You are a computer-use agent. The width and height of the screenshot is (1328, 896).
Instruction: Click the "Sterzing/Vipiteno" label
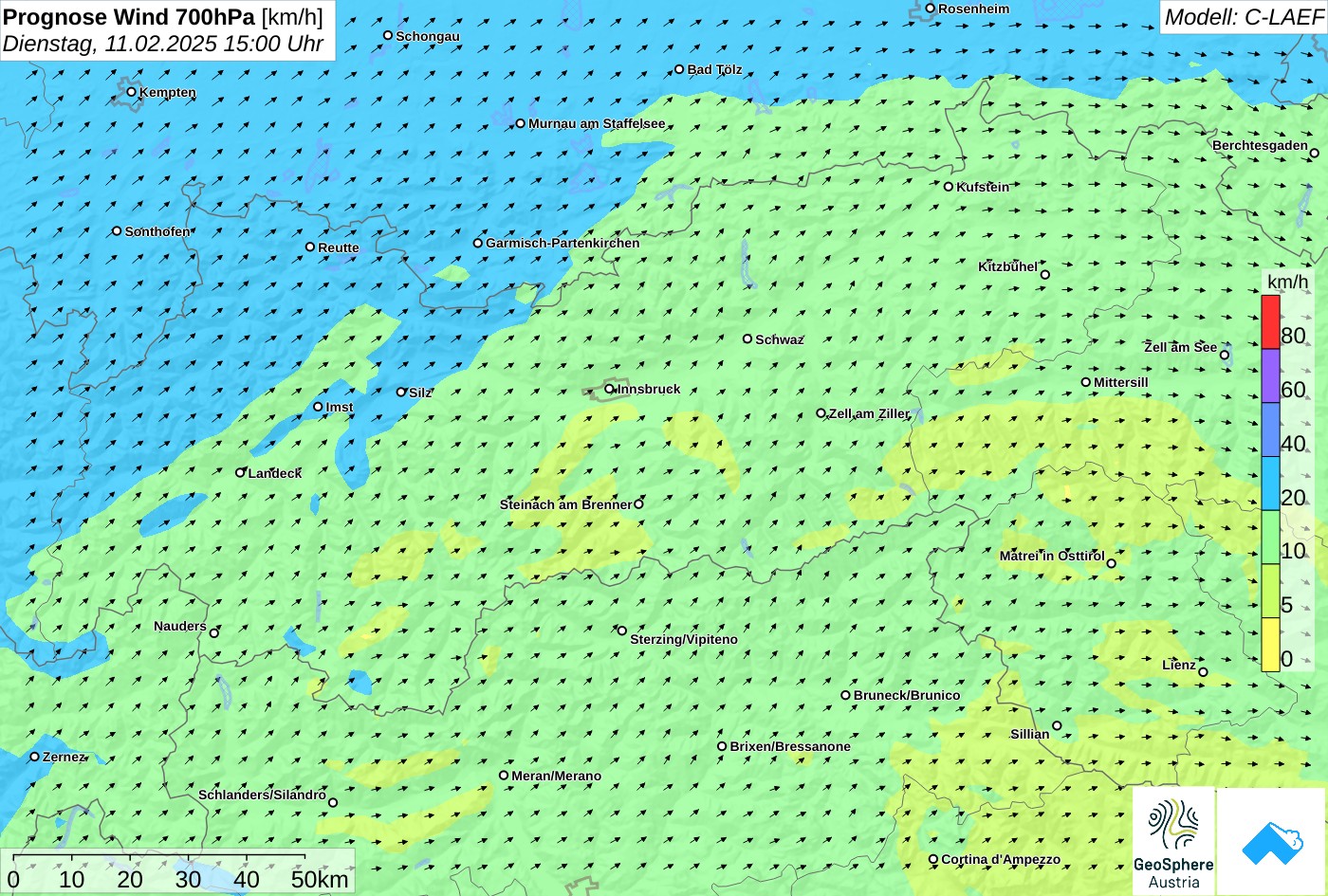684,640
